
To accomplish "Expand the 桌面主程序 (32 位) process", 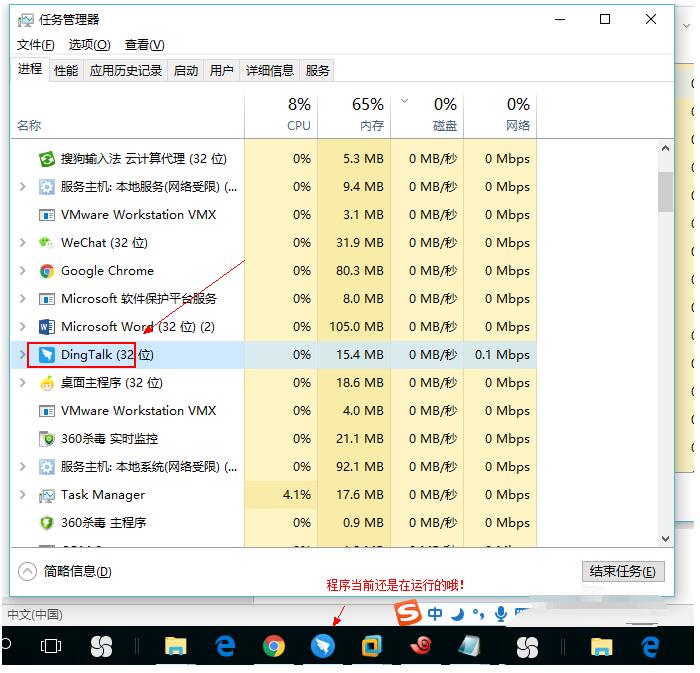I will tap(22, 383).
